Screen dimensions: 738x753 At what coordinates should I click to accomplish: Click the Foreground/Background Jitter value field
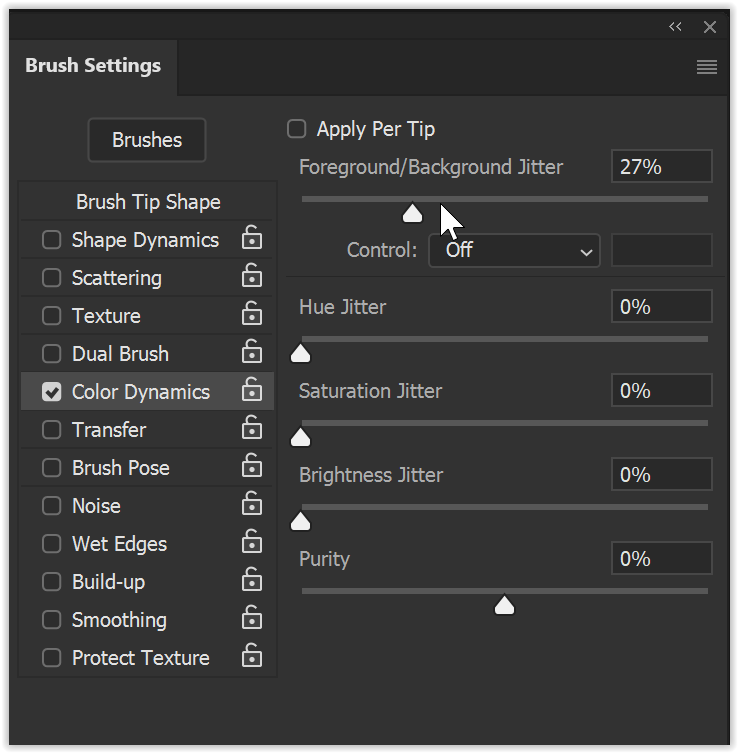[x=661, y=167]
